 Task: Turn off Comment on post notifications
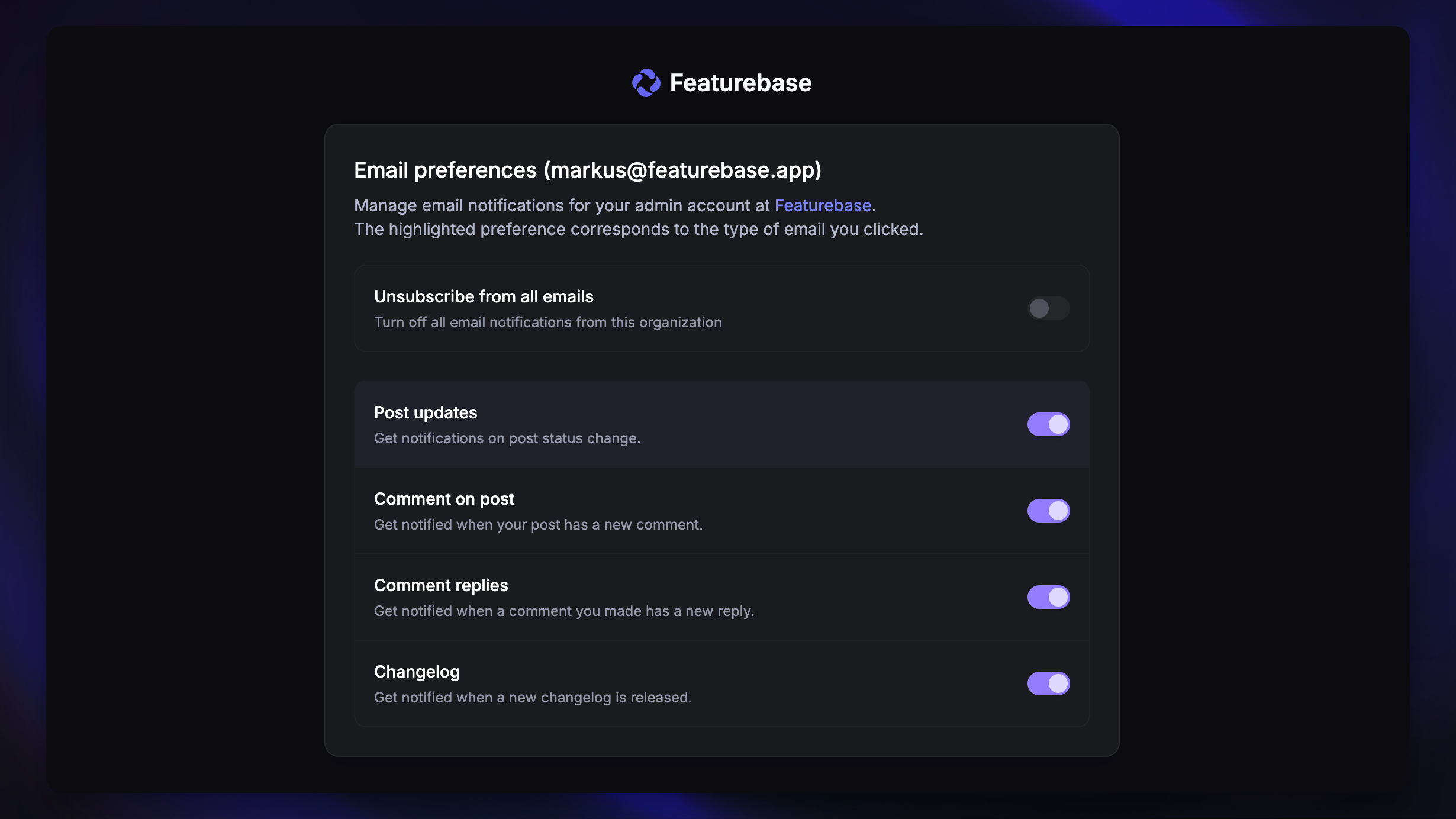click(1048, 511)
